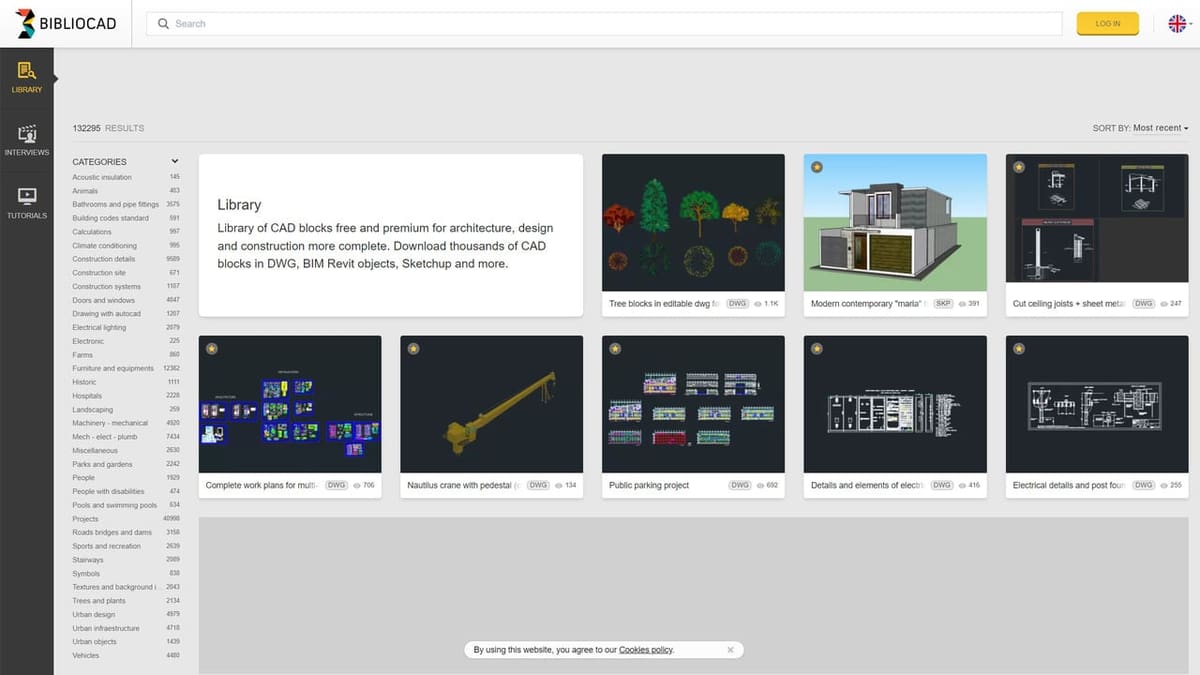Open the Cookies policy link

(645, 650)
